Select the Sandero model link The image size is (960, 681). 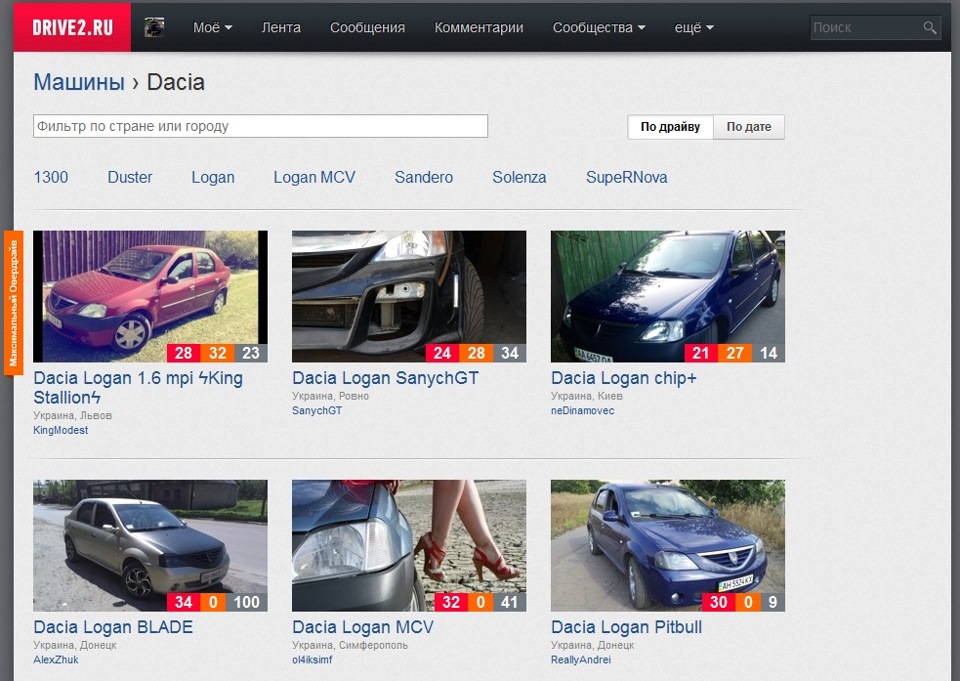(x=424, y=178)
